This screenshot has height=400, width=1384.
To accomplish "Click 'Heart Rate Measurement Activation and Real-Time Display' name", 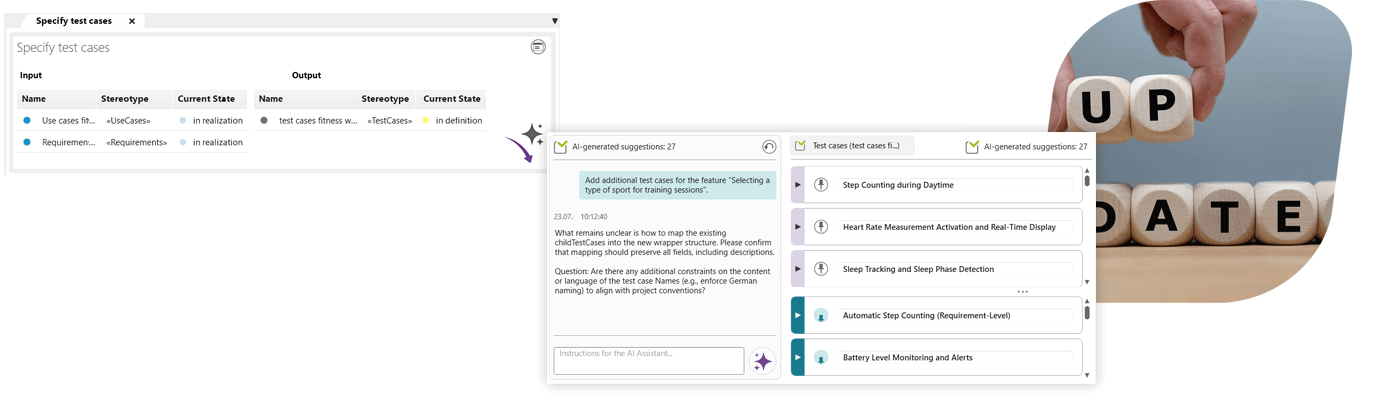I will (x=949, y=227).
